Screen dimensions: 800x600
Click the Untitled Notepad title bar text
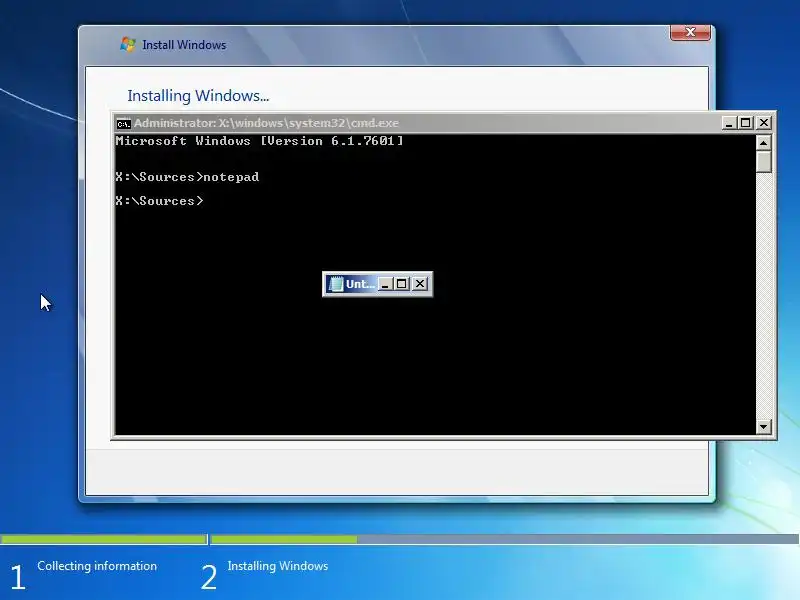(x=360, y=284)
